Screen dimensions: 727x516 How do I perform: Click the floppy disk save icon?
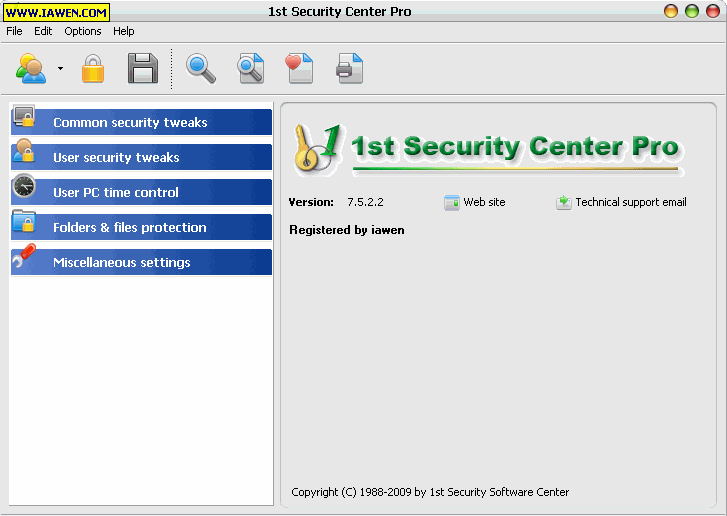(x=143, y=69)
